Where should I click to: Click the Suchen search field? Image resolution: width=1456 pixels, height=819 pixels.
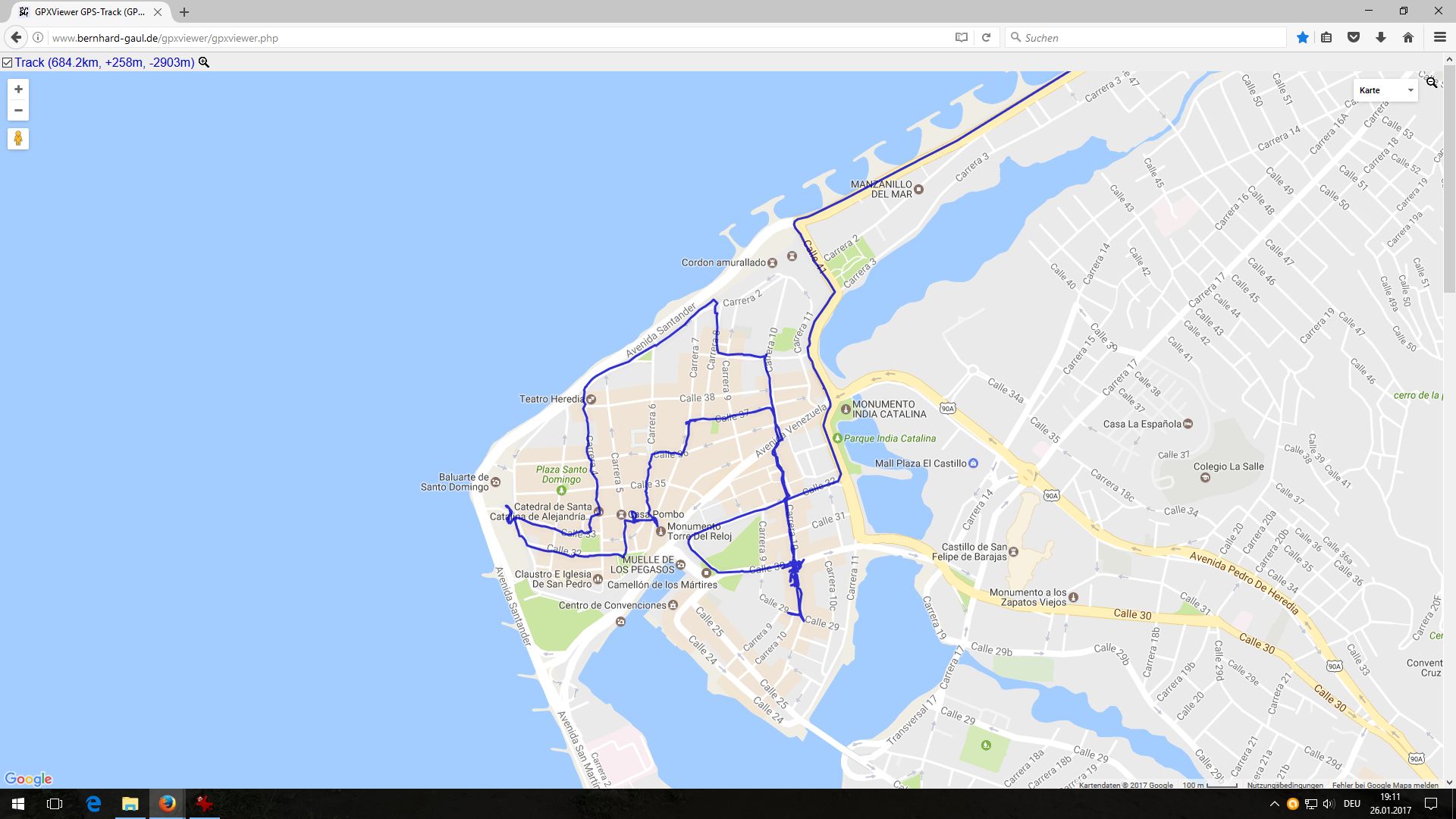1145,37
